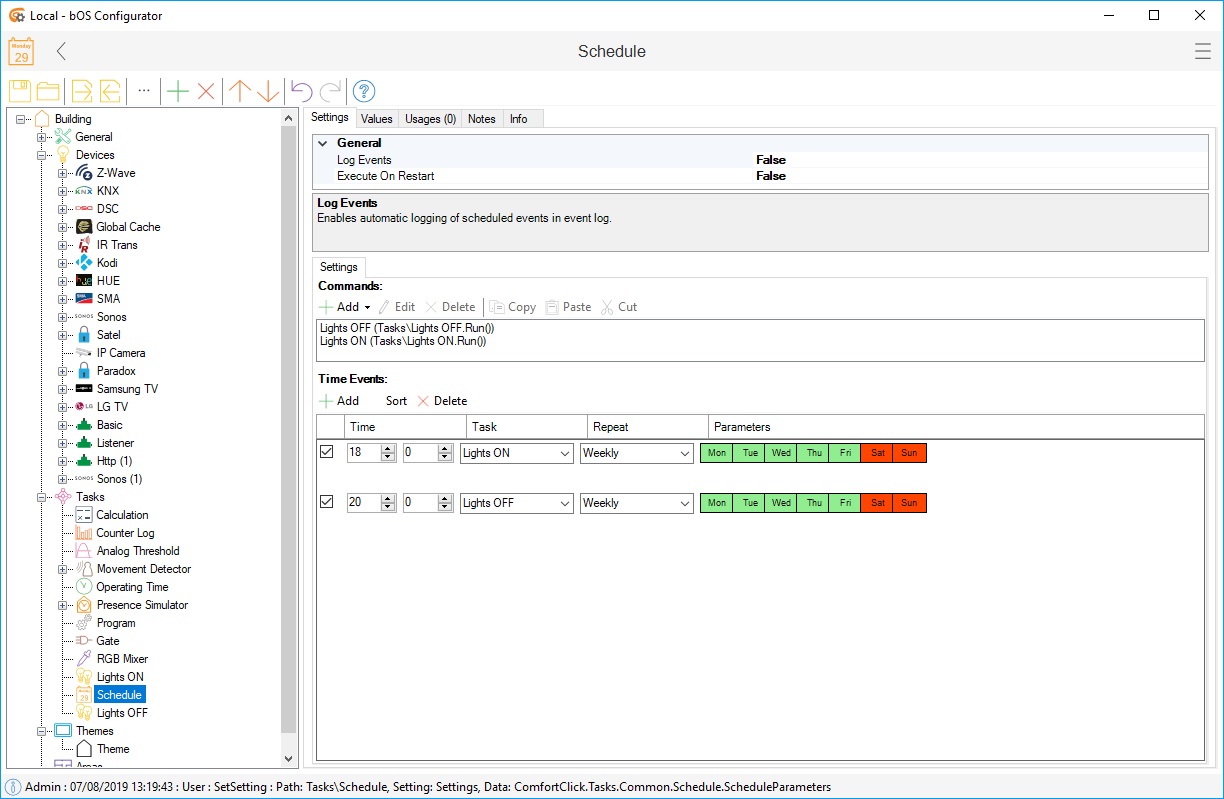Click the redo toolbar icon

(x=330, y=91)
